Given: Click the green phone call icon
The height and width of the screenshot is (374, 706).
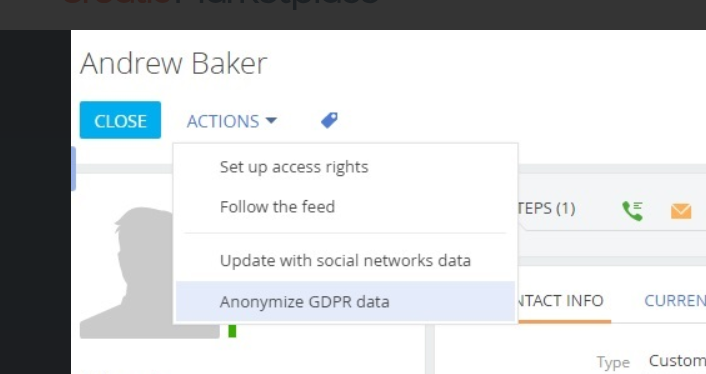Looking at the screenshot, I should pos(632,211).
